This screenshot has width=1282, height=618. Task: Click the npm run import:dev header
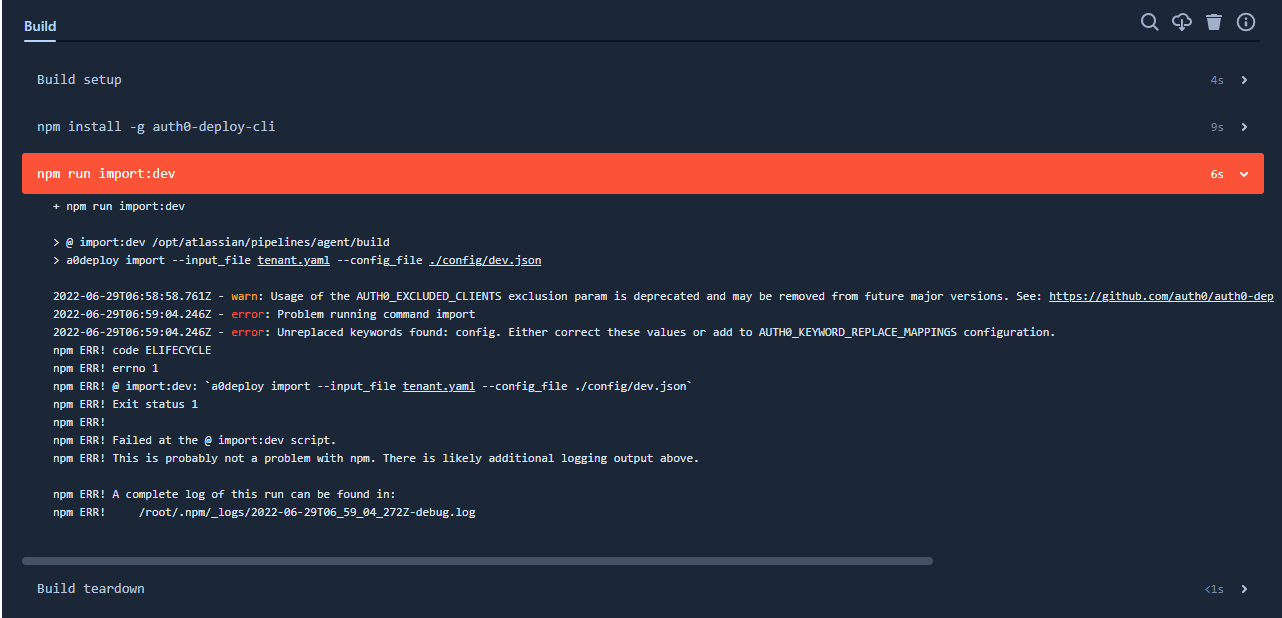pos(642,174)
